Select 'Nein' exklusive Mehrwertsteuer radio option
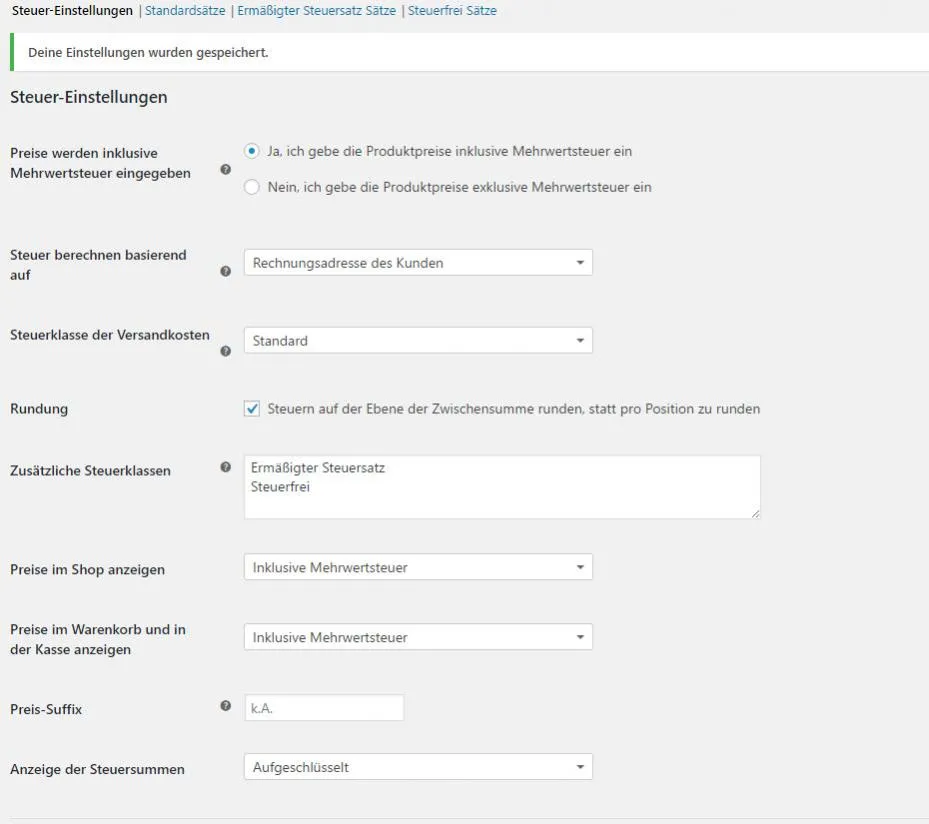 tap(252, 187)
